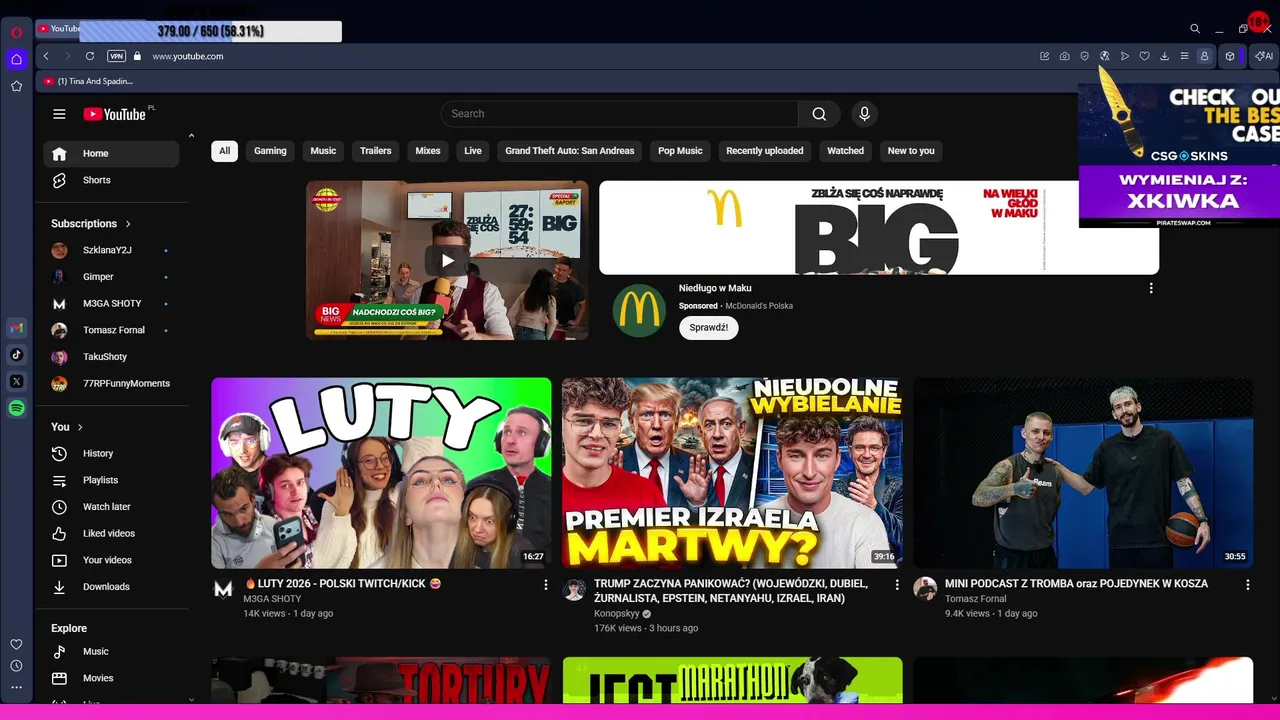This screenshot has width=1280, height=720.
Task: Open Watch later in sidebar
Action: [111, 507]
